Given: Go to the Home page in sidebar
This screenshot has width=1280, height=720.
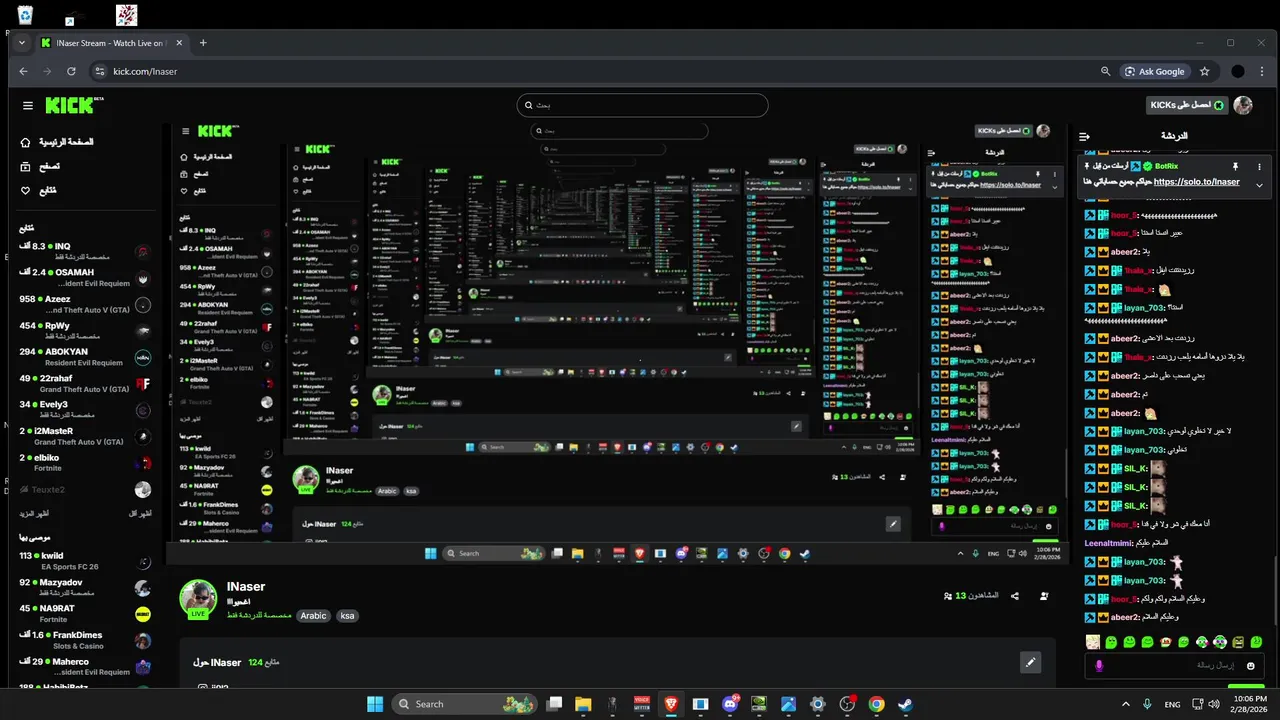Looking at the screenshot, I should point(58,142).
